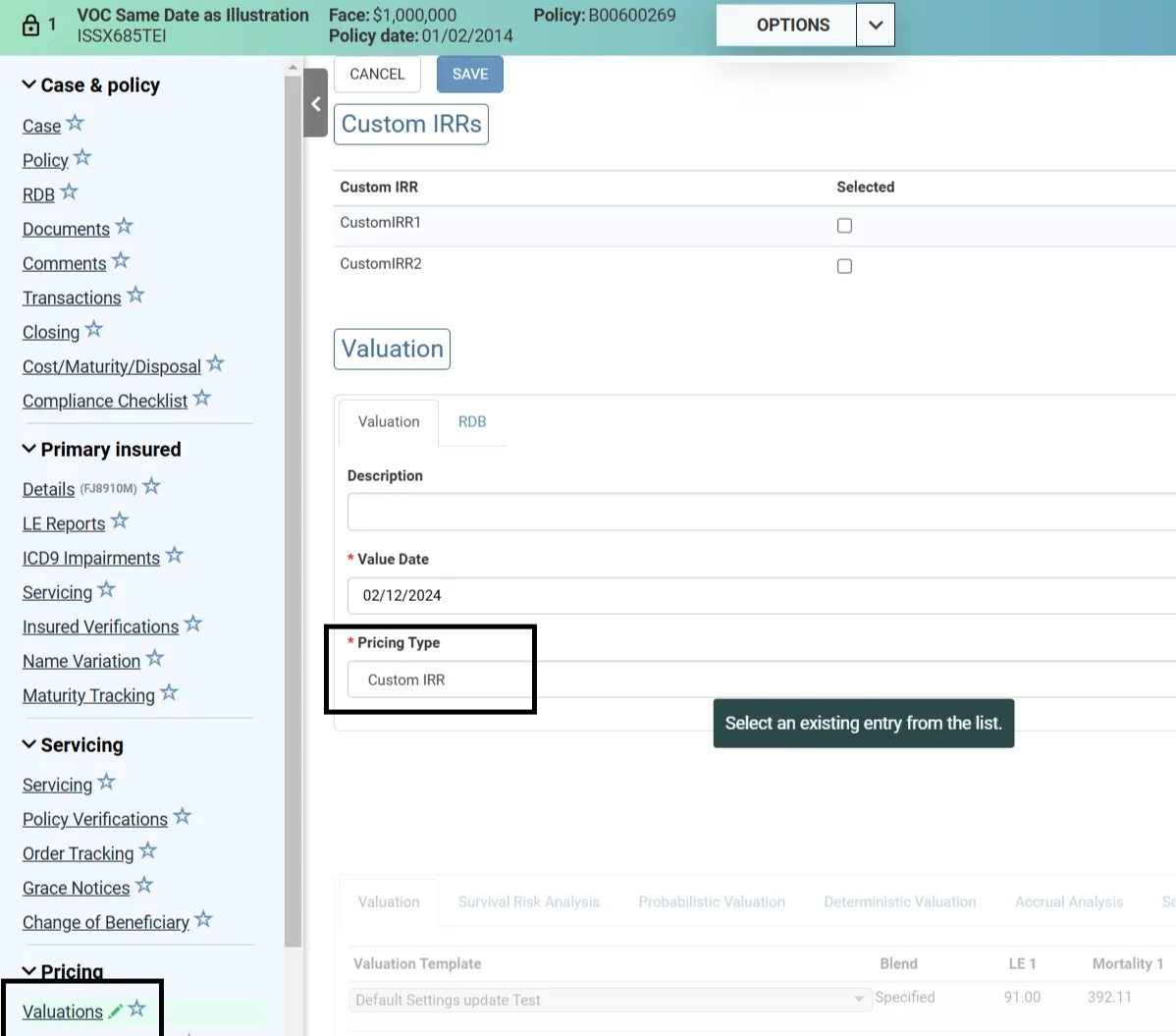Click favorite star next to Case

(x=75, y=124)
